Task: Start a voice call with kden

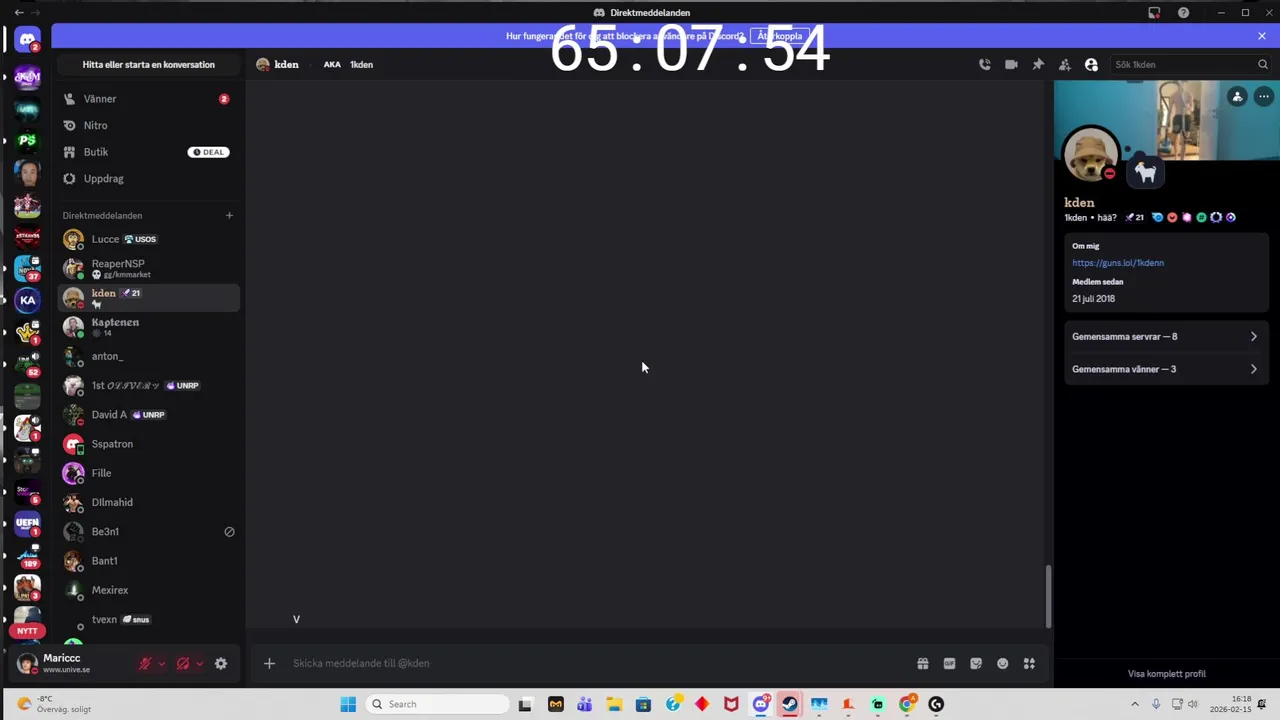Action: click(985, 64)
